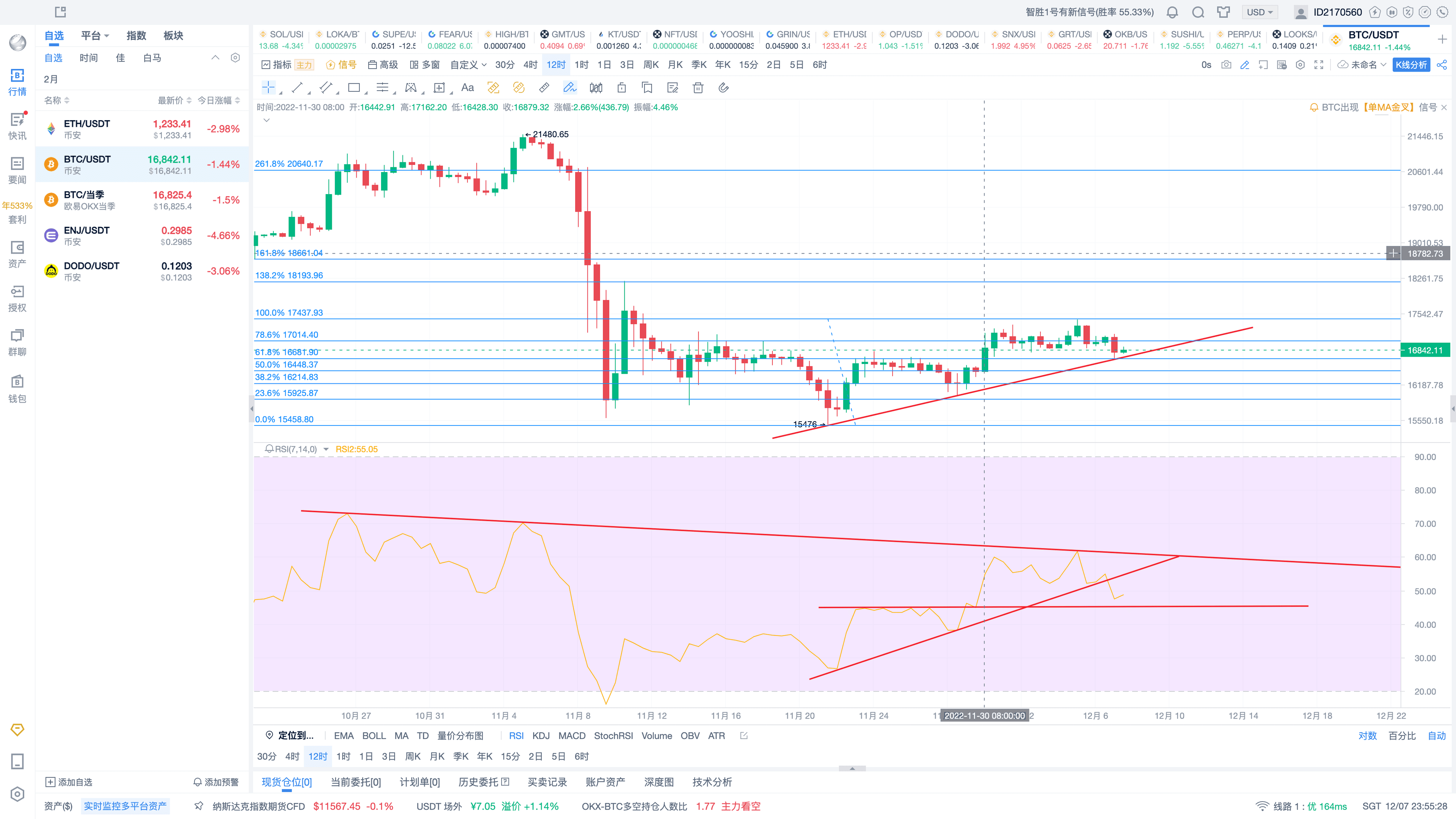The height and width of the screenshot is (819, 1456).
Task: Select DODO/USDT row in watchlist
Action: [142, 271]
